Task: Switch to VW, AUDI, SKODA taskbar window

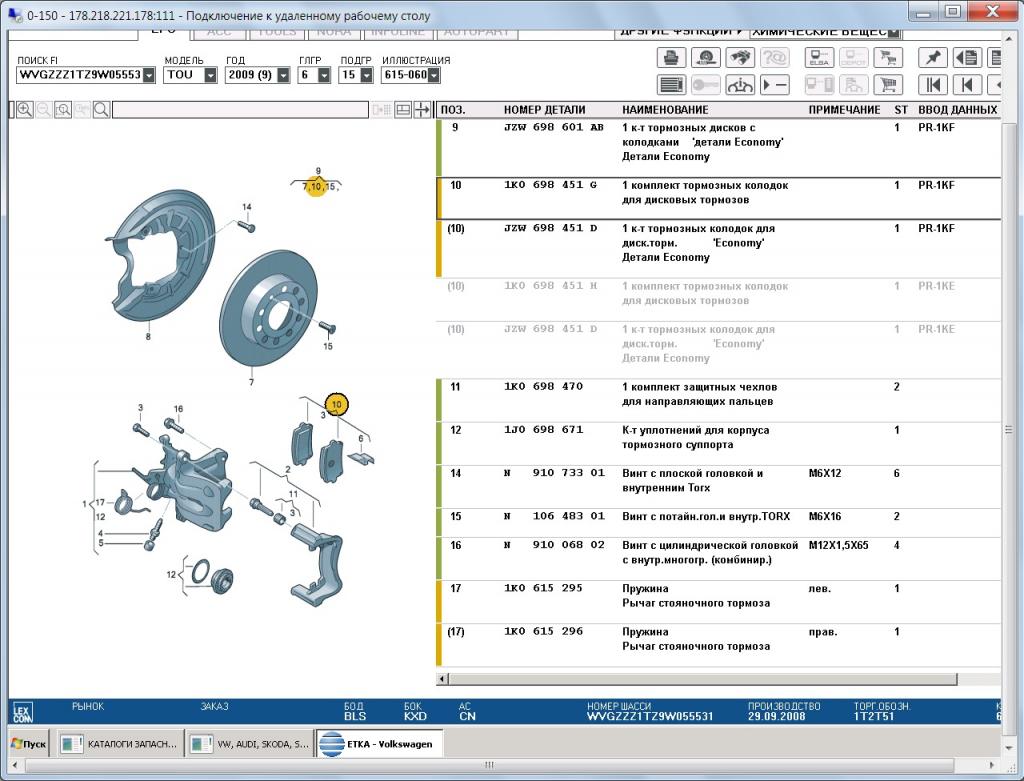Action: point(250,744)
